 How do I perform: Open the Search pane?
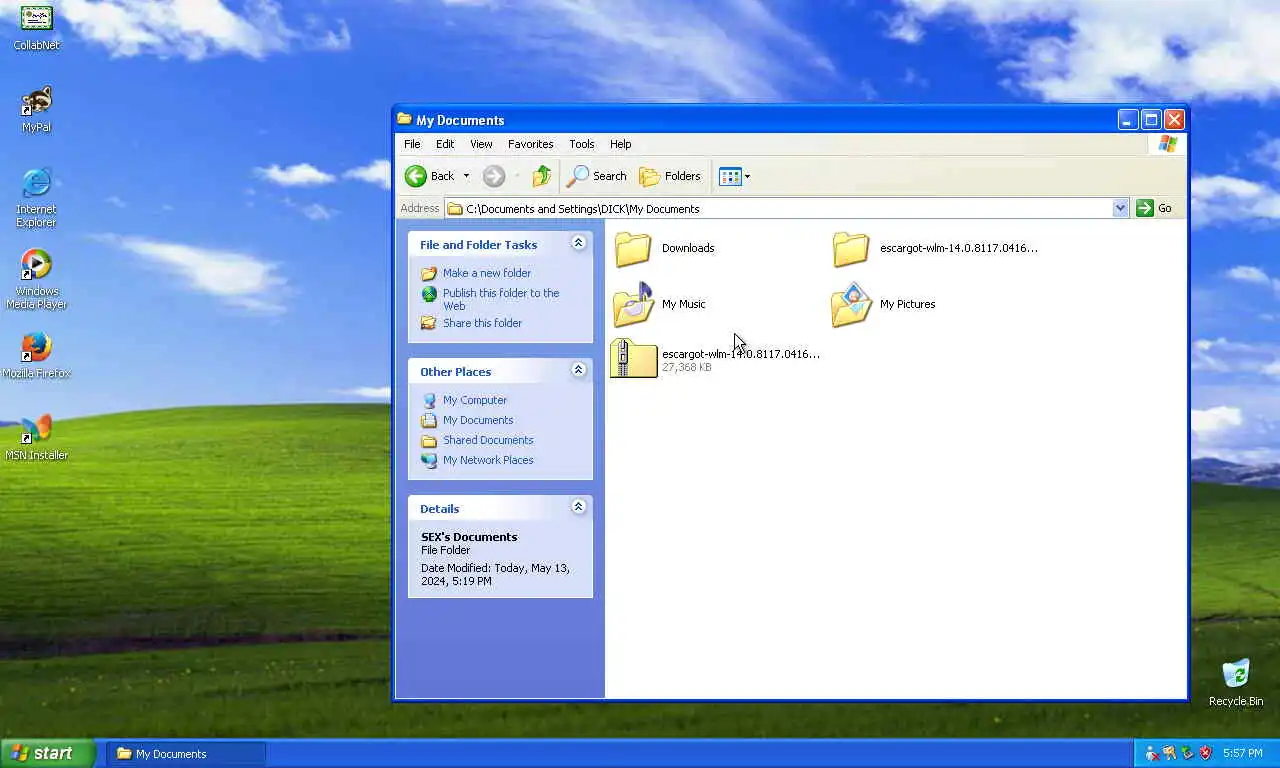[597, 176]
